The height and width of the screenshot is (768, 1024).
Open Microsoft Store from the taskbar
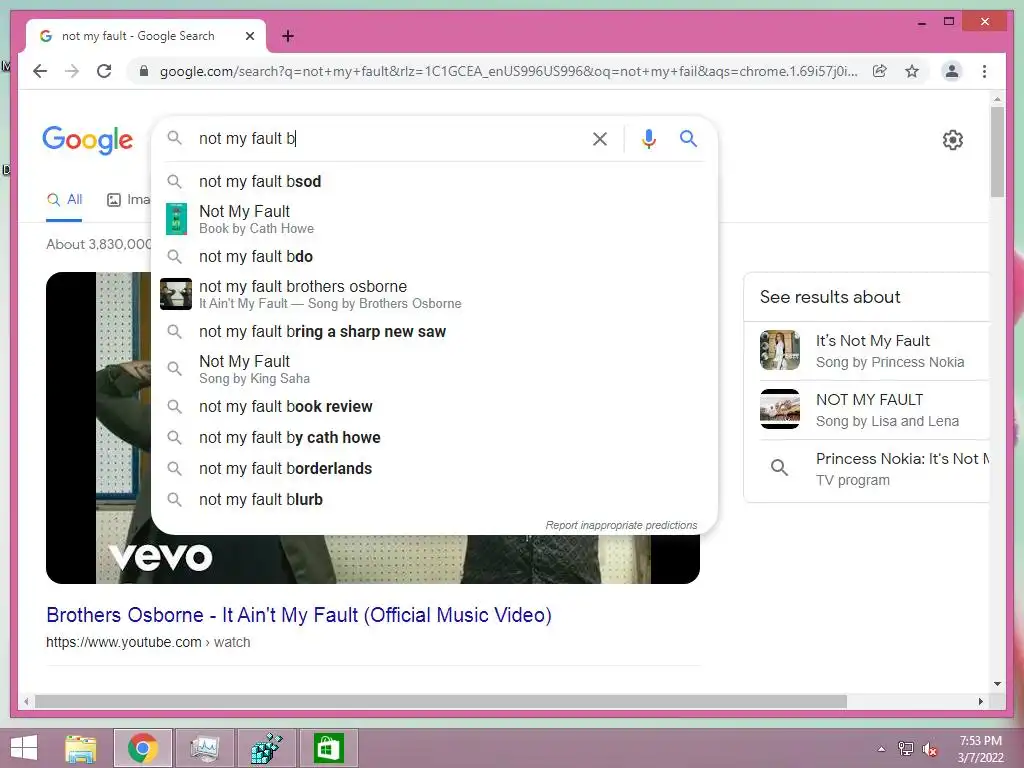(328, 748)
